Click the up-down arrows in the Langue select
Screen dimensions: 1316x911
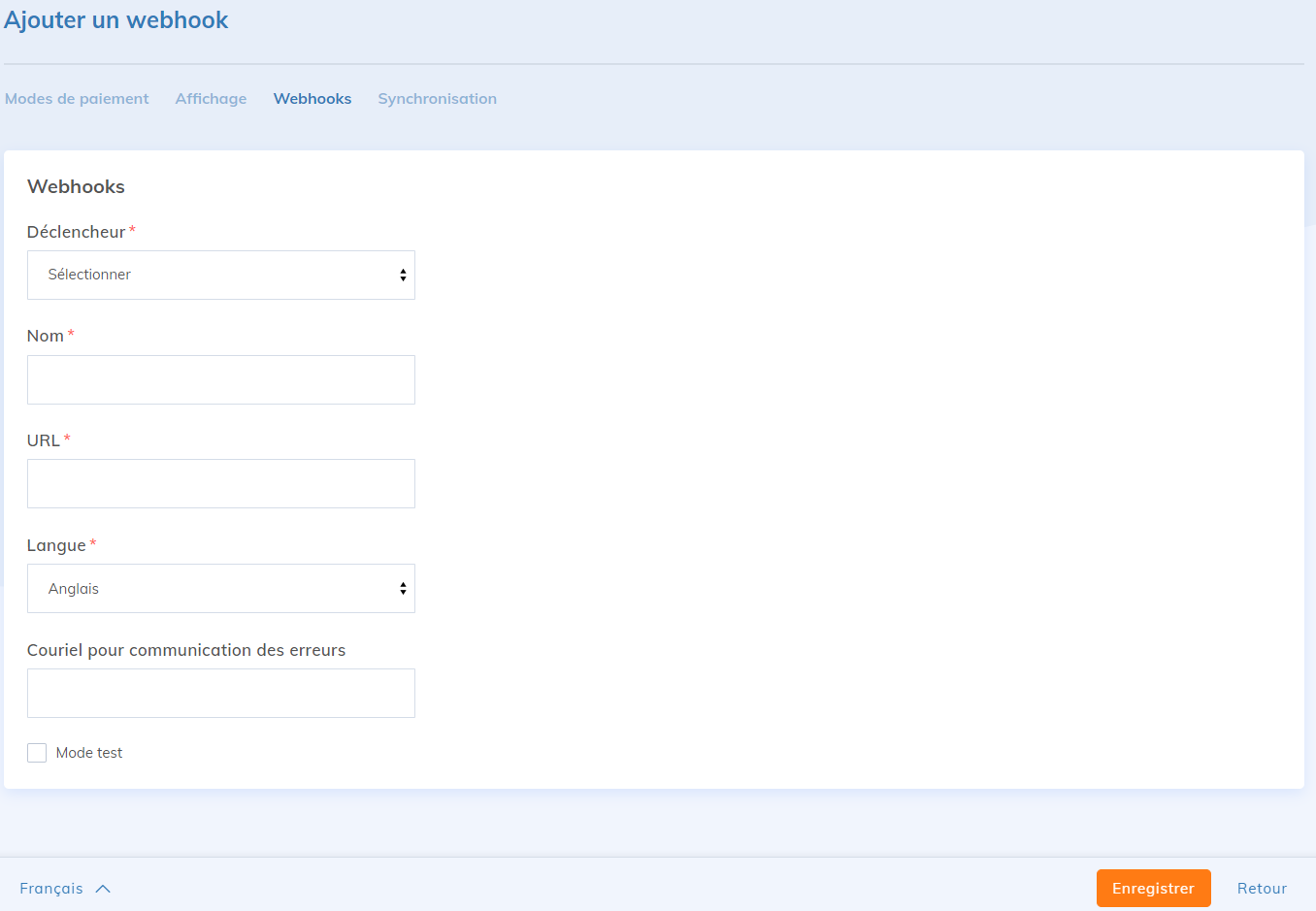coord(403,589)
